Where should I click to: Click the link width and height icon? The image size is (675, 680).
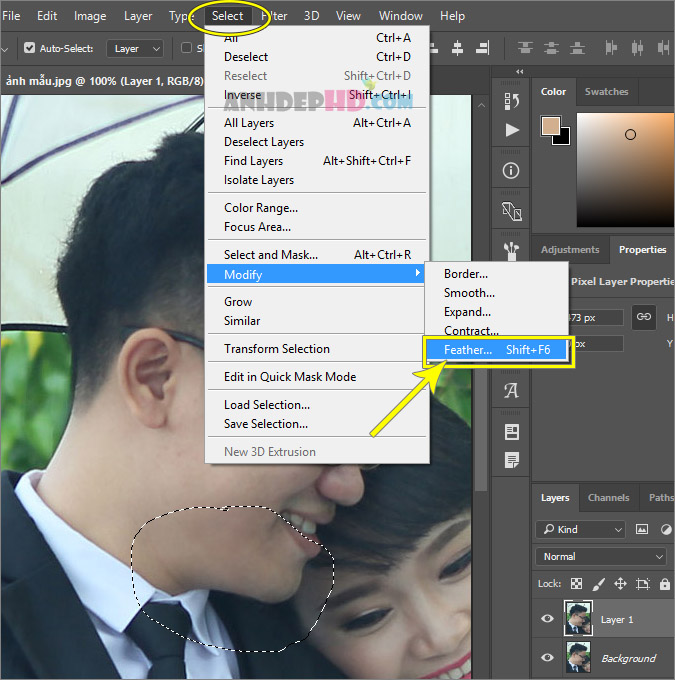coord(644,317)
